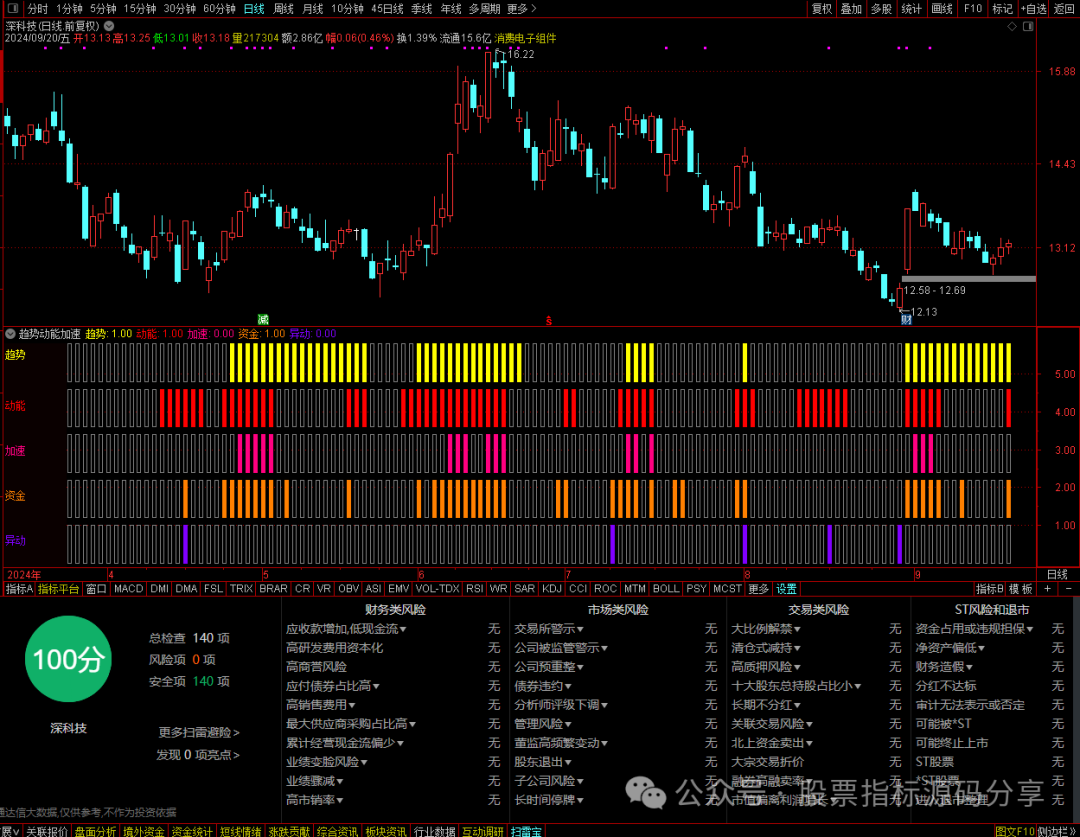Click the 16.22 high price label
This screenshot has height=837, width=1080.
(521, 54)
